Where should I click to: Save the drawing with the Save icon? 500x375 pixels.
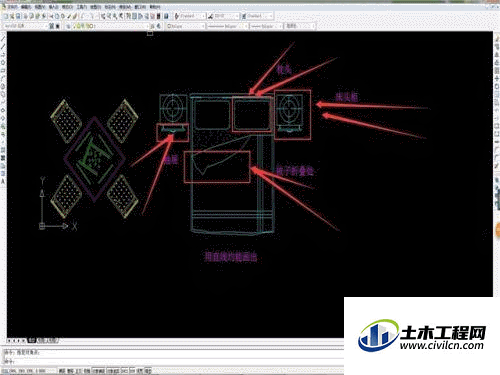tap(18, 16)
